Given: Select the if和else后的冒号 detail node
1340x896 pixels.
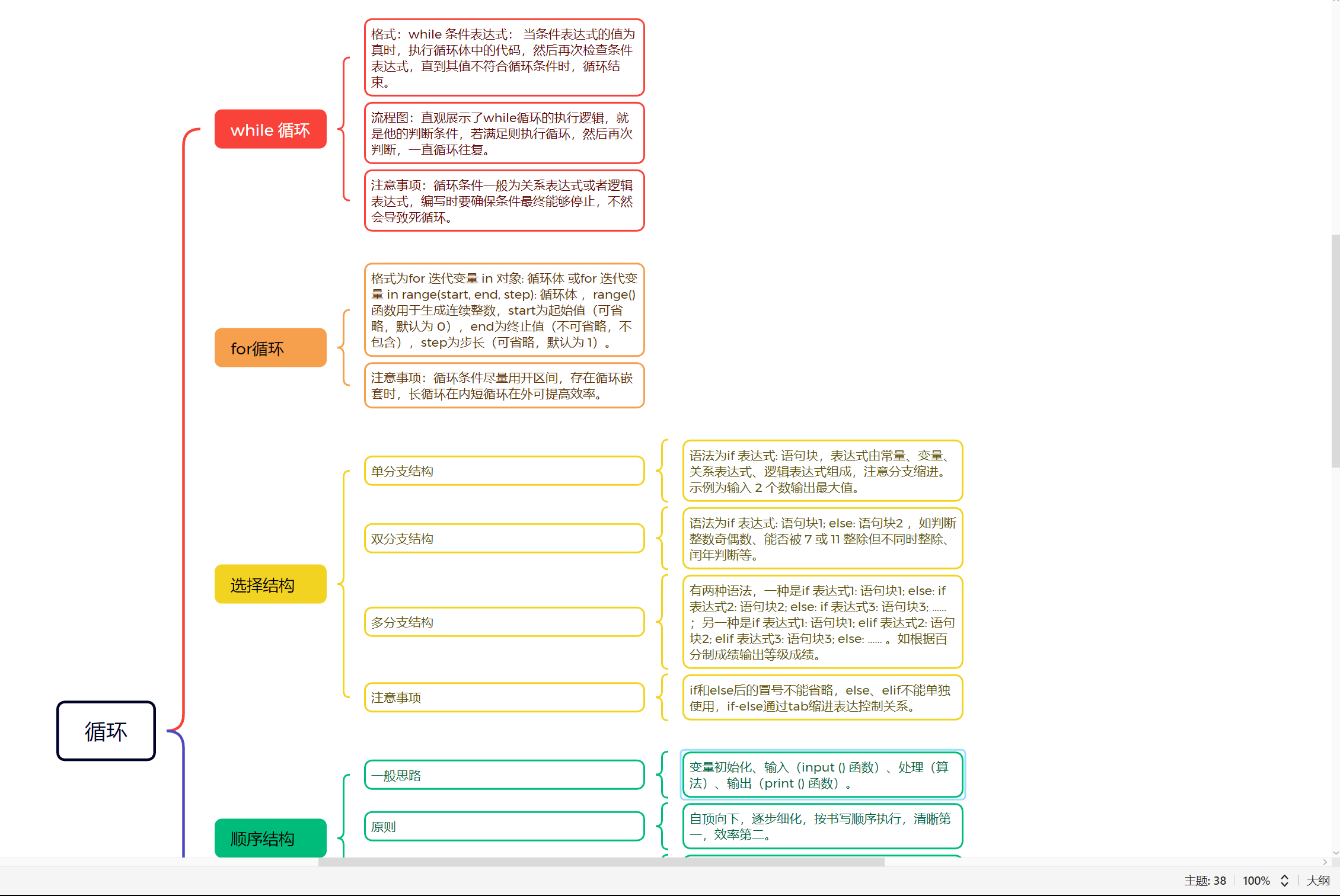Looking at the screenshot, I should point(823,697).
